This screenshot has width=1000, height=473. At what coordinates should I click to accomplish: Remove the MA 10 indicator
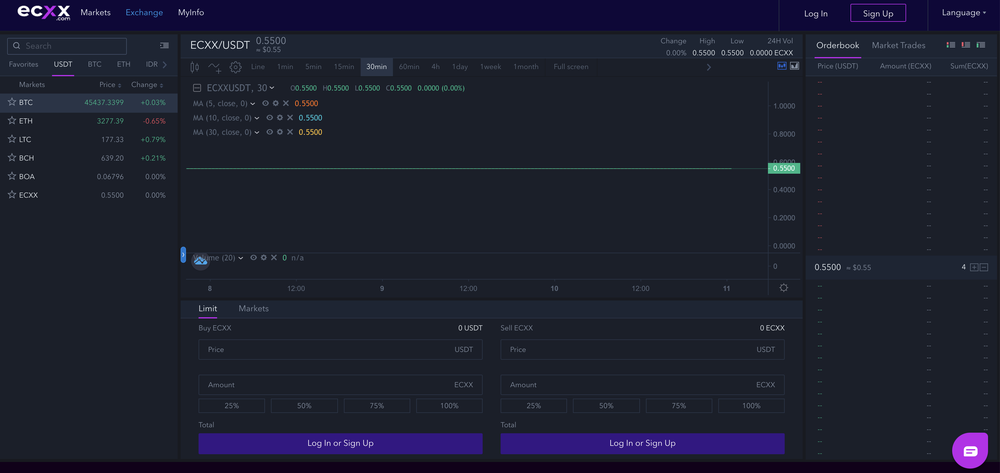coord(290,118)
